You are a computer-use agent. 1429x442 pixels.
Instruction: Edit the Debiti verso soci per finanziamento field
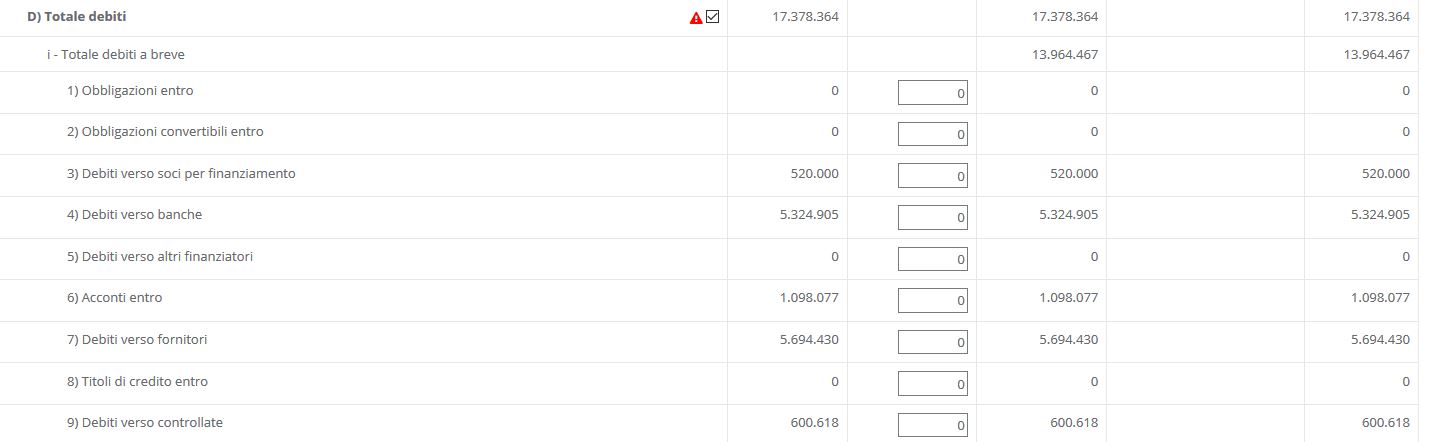coord(932,175)
